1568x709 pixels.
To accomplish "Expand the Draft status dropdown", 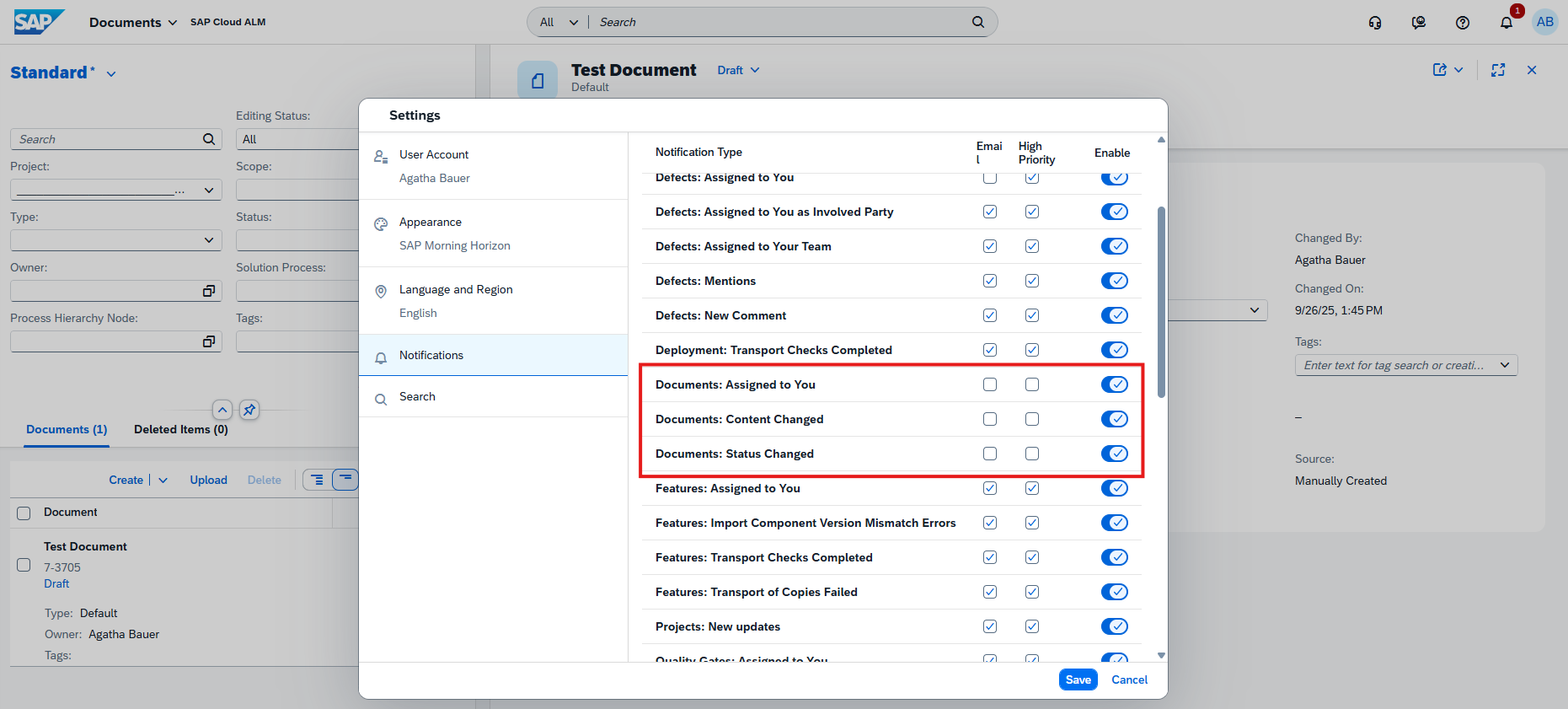I will tap(738, 70).
